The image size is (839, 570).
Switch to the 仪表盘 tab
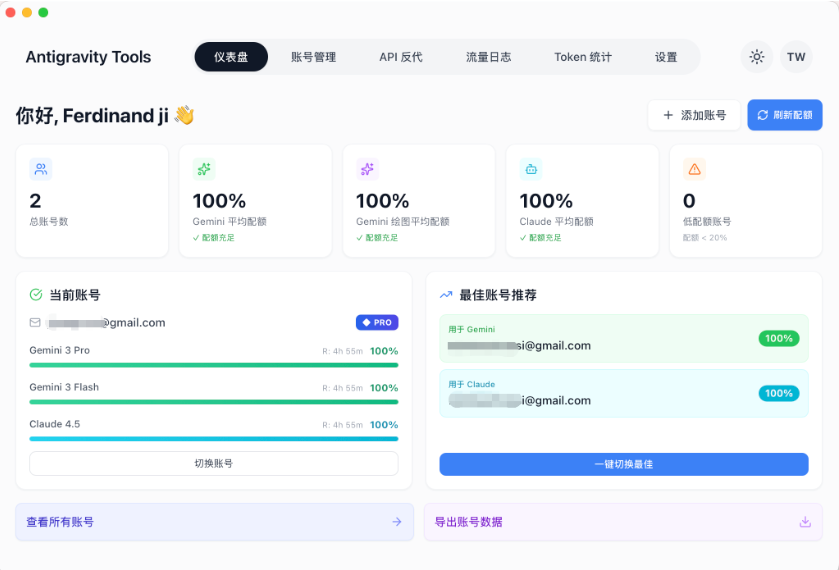click(x=231, y=57)
